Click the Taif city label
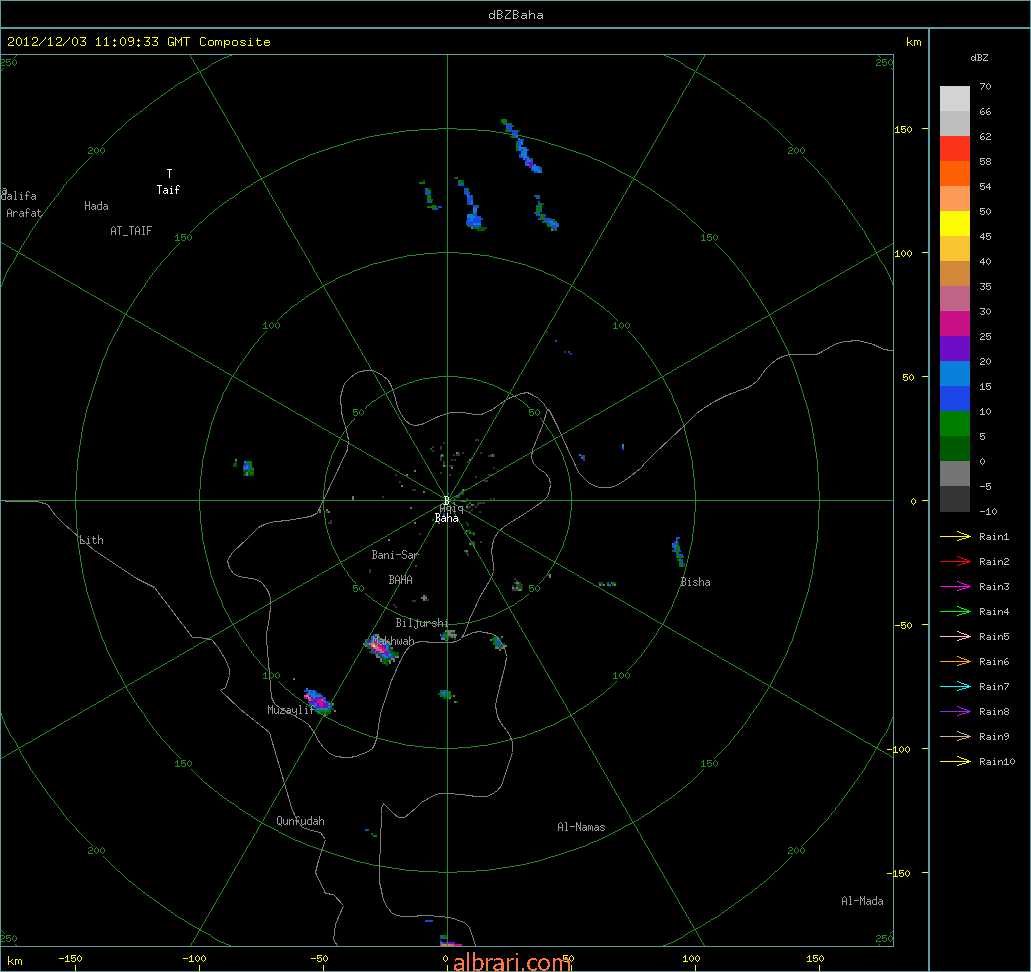 click(168, 190)
